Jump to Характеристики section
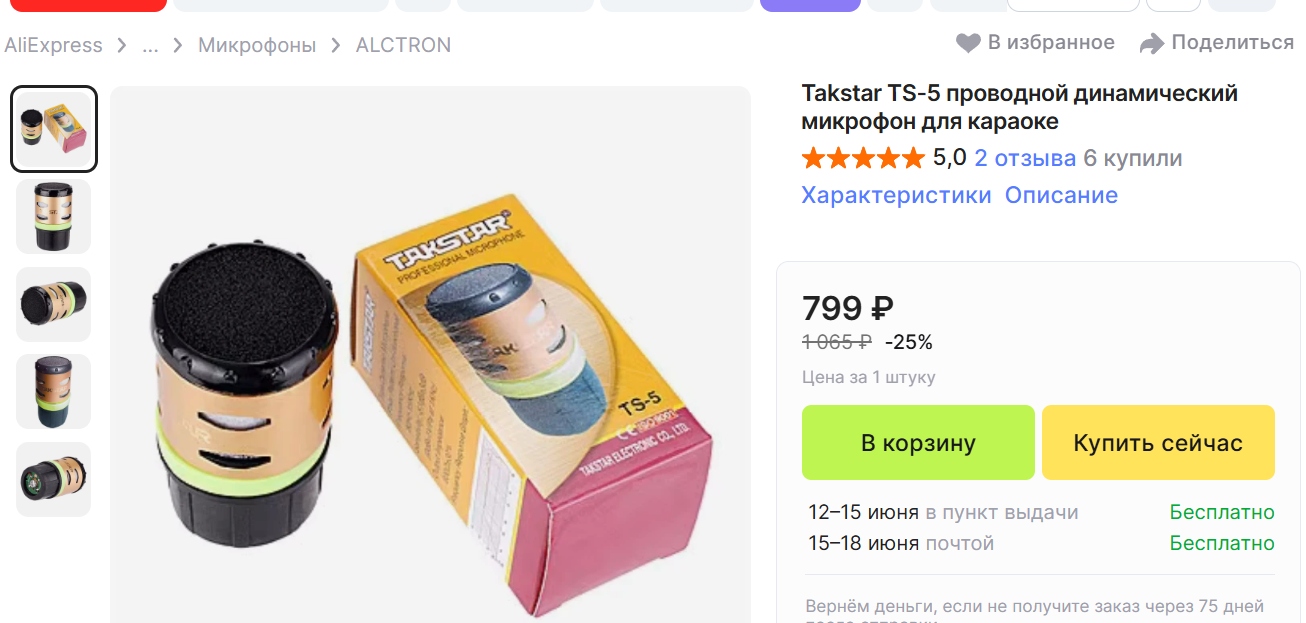Image resolution: width=1306 pixels, height=623 pixels. (x=896, y=195)
